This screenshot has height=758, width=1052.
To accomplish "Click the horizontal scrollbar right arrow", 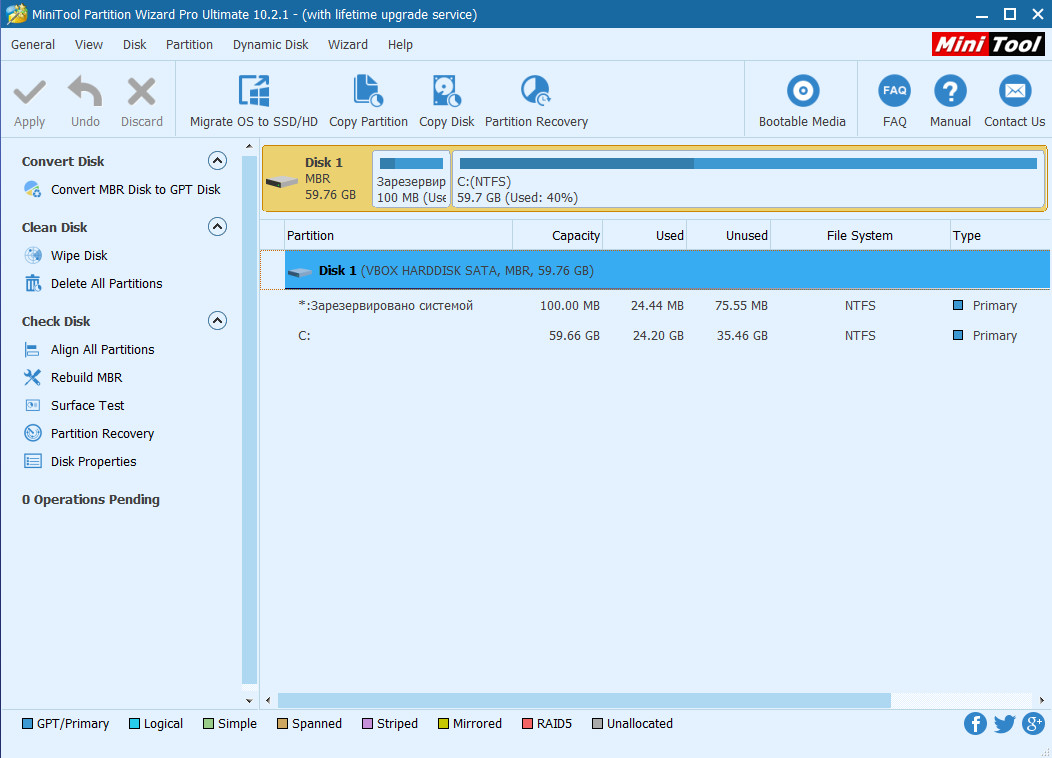I will [1042, 700].
